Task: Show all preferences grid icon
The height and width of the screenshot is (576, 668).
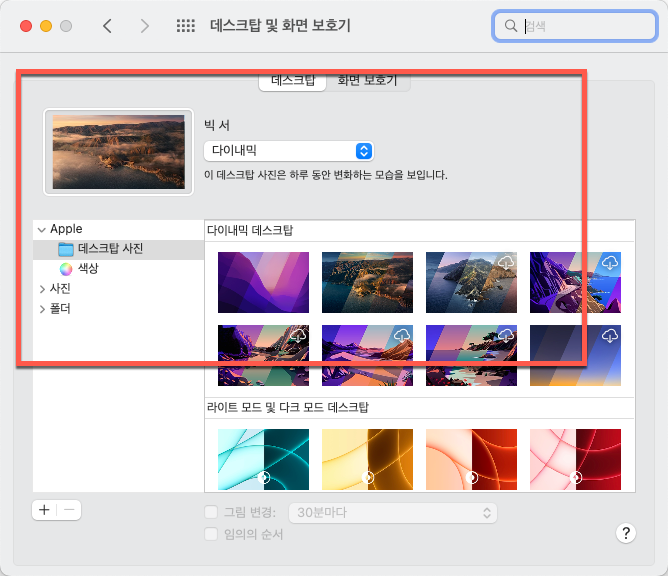Action: (x=186, y=26)
